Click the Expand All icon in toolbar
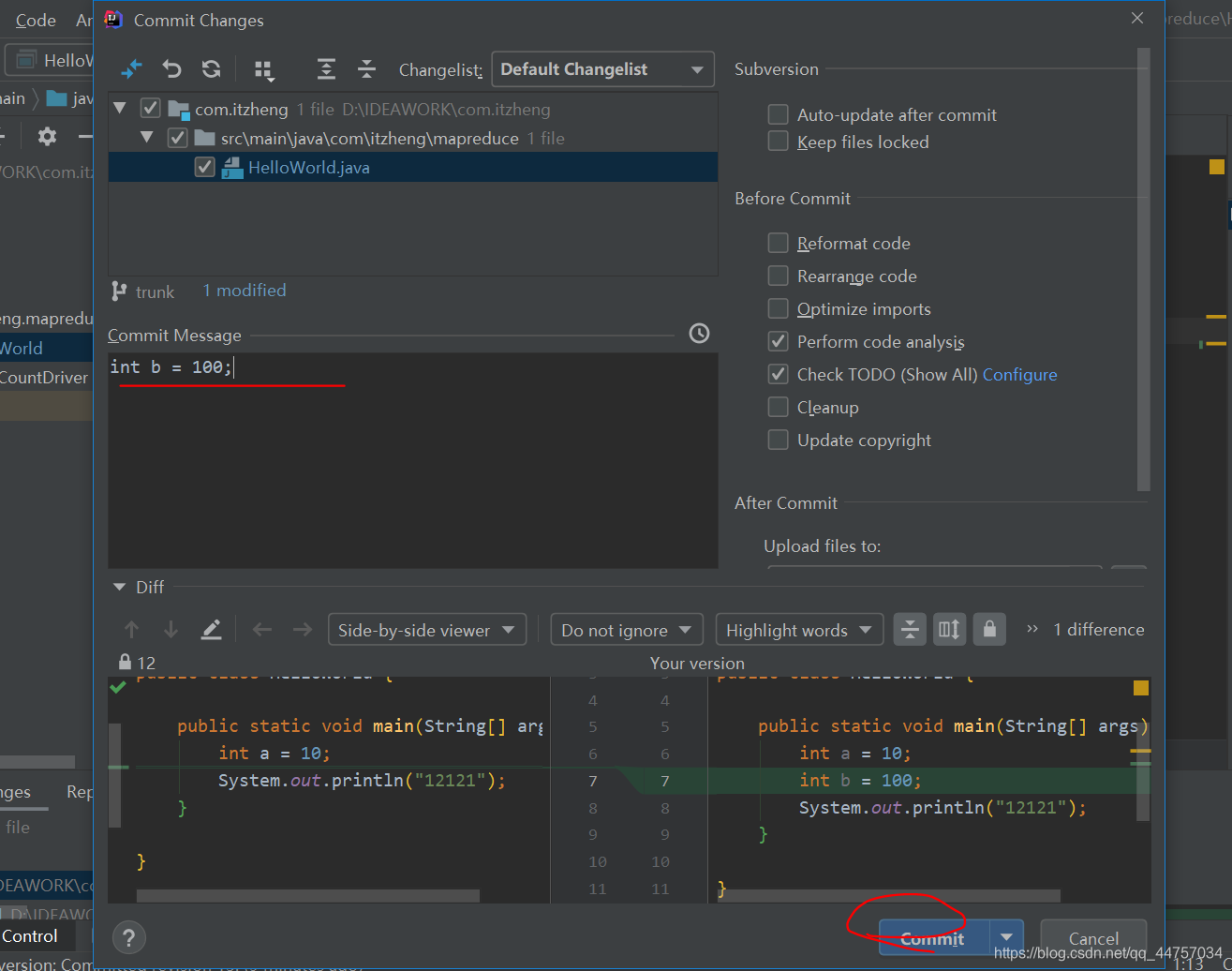The height and width of the screenshot is (971, 1232). 326,69
